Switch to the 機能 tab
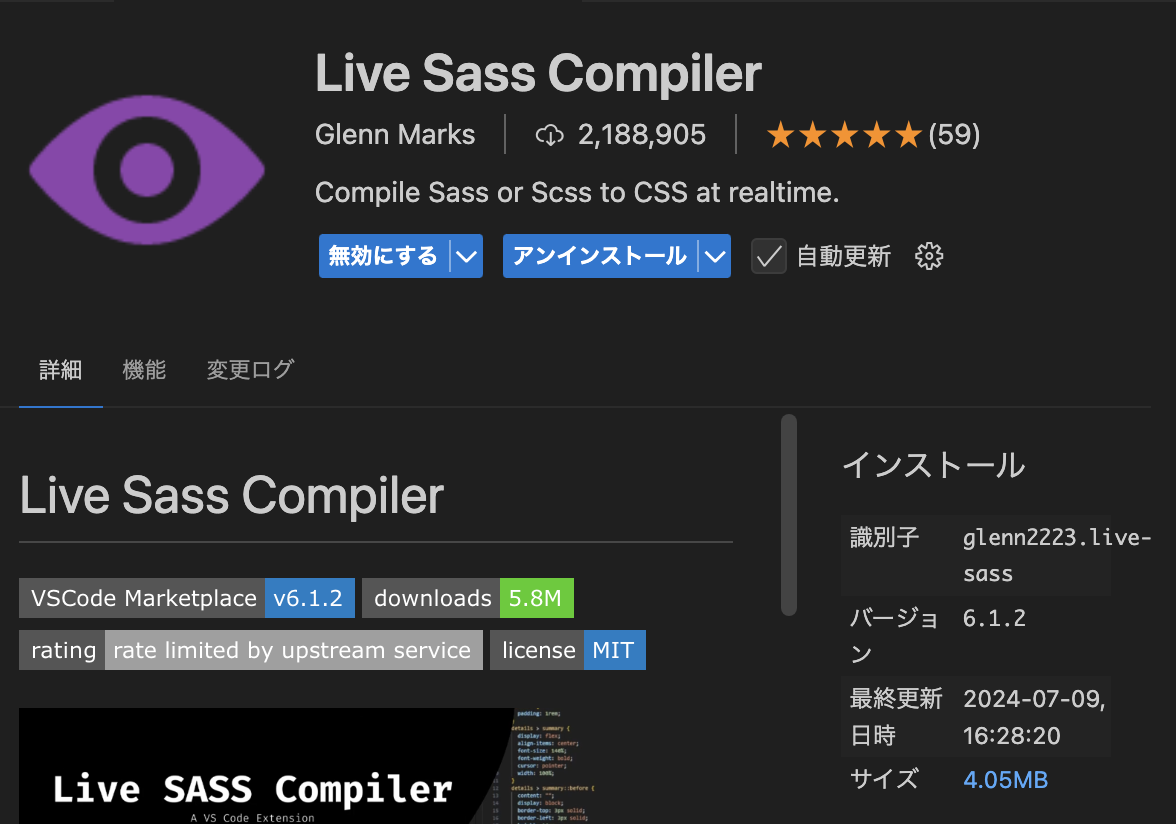The height and width of the screenshot is (824, 1176). point(144,370)
